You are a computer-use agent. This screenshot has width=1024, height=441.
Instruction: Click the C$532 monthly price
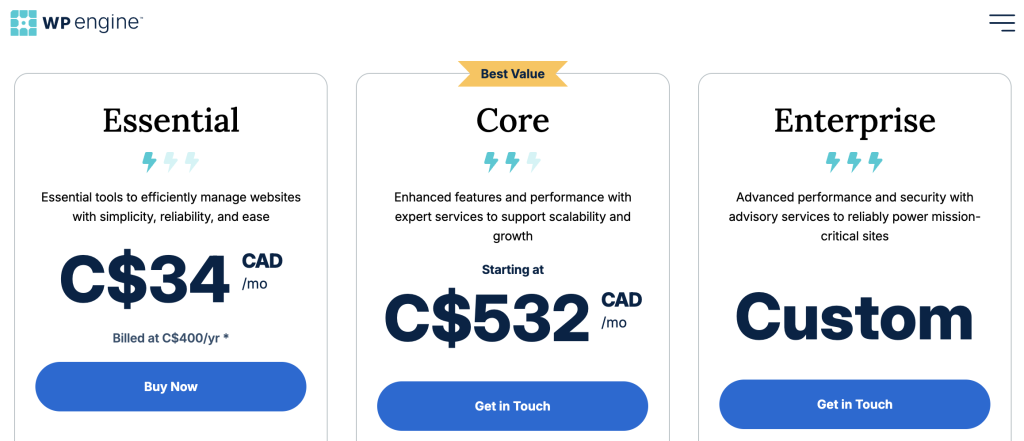[488, 318]
